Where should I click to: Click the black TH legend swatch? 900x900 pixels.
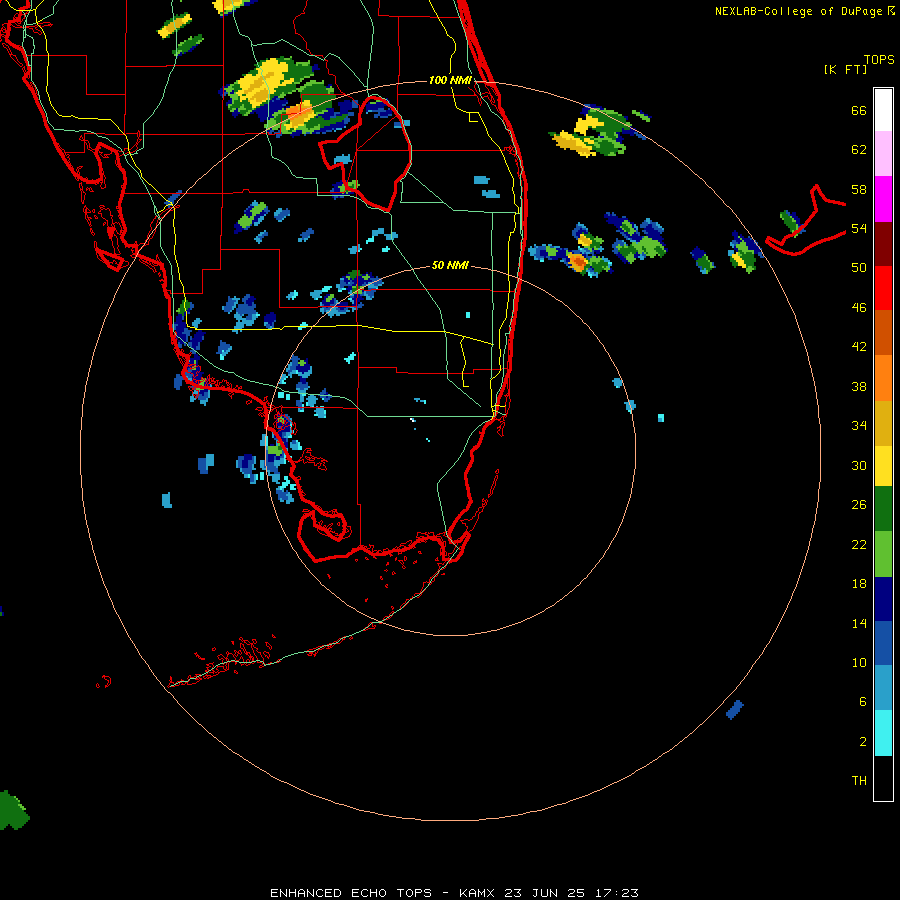[883, 778]
